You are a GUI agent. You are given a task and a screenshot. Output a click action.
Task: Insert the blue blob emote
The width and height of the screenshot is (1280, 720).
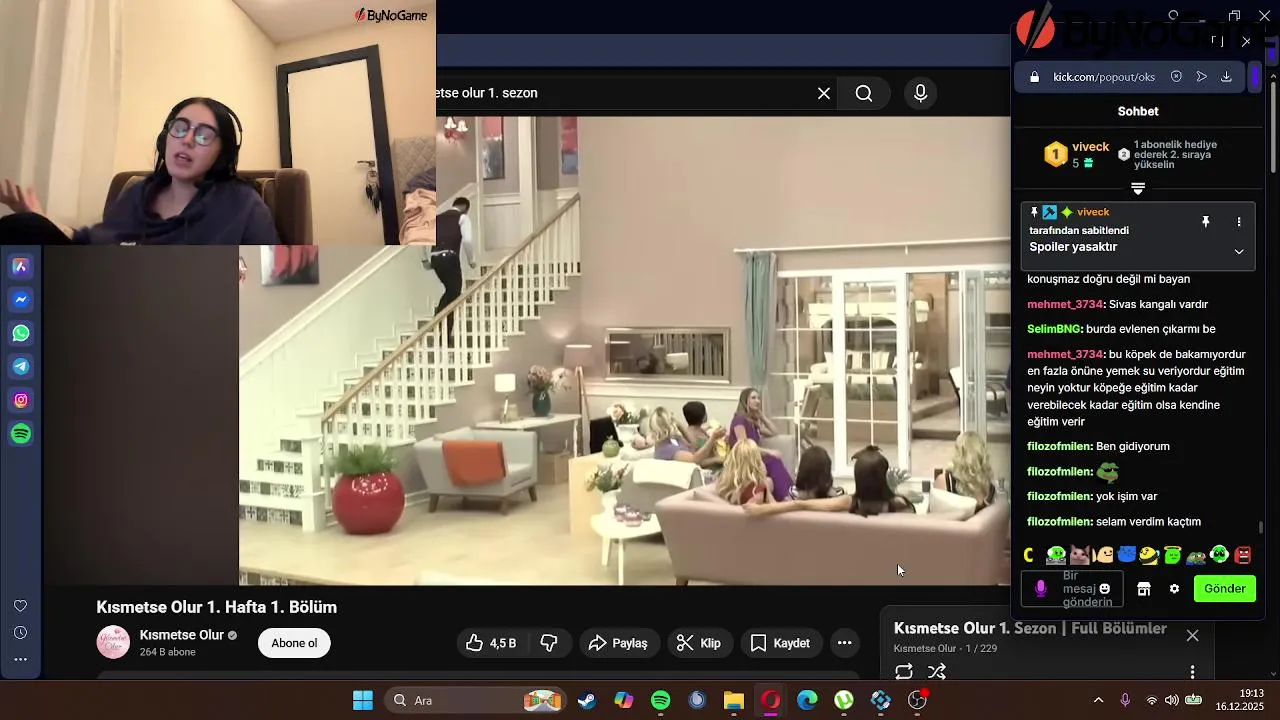(x=1126, y=555)
